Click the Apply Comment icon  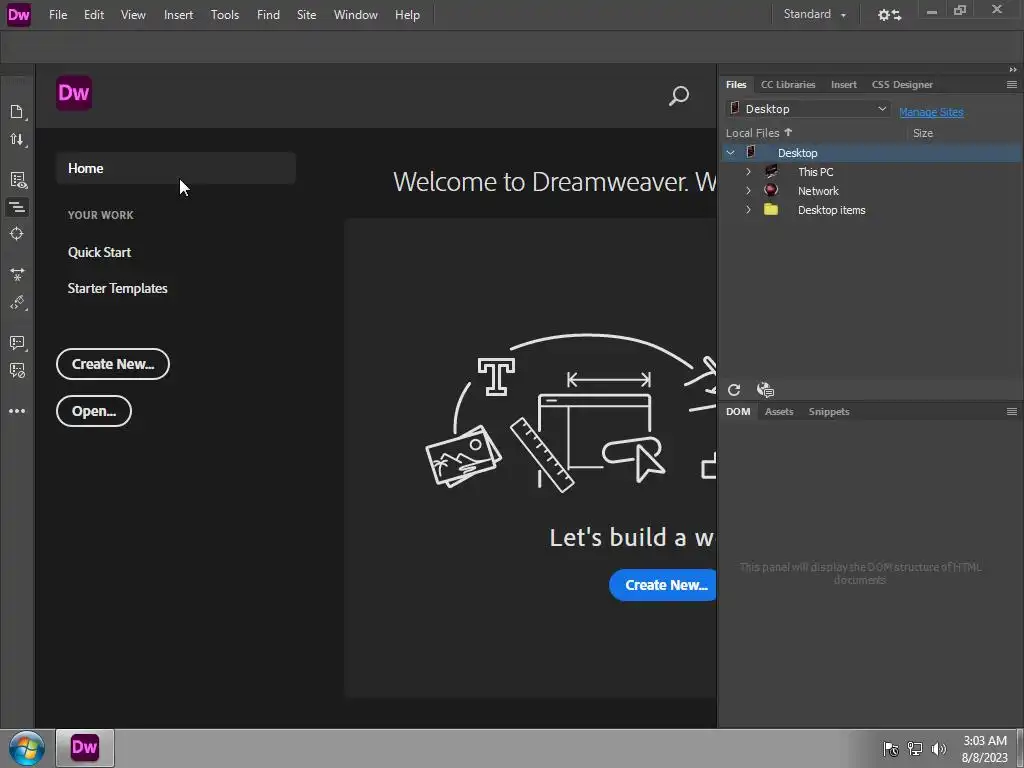[x=18, y=342]
